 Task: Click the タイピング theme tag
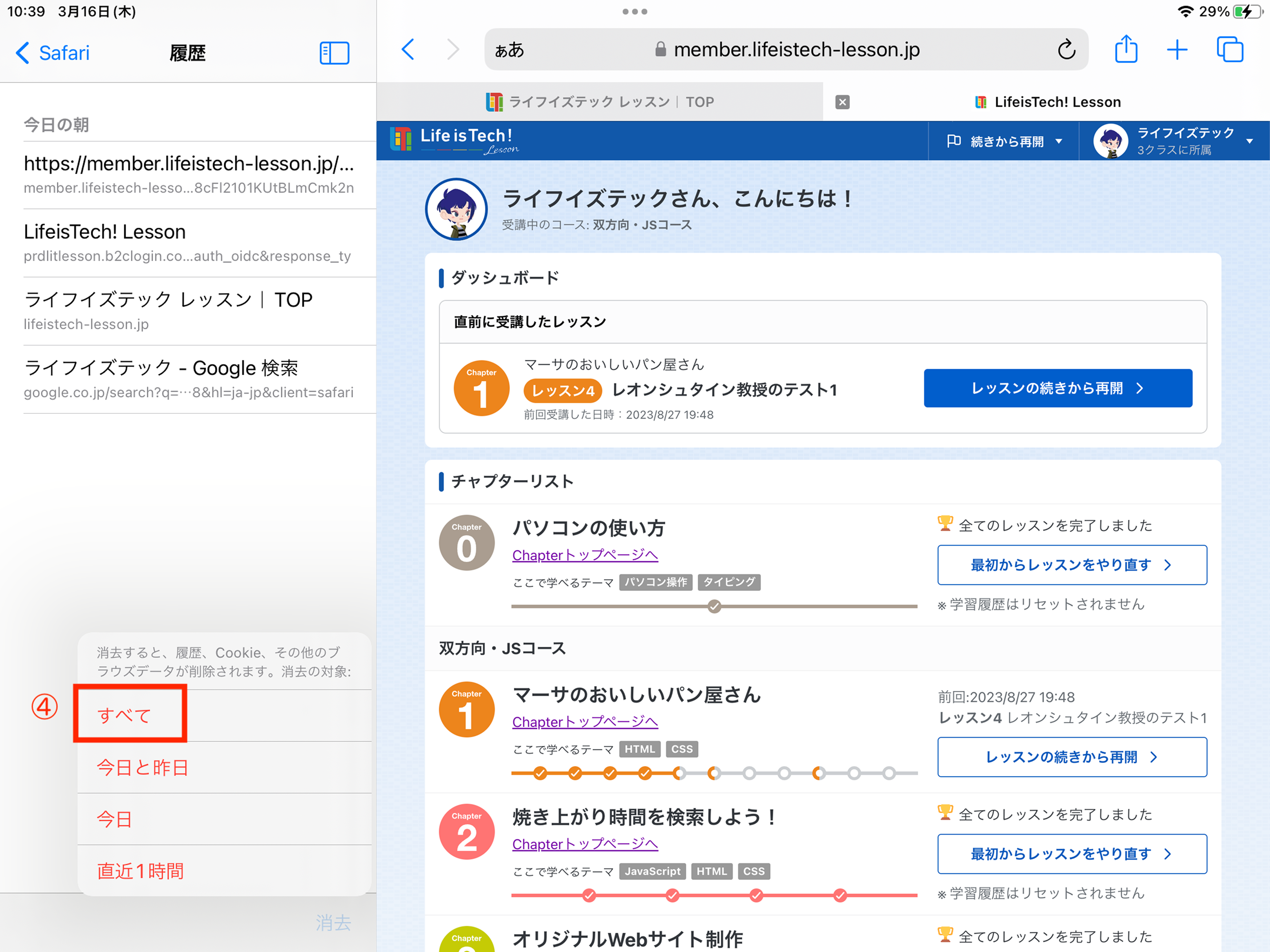tap(729, 582)
